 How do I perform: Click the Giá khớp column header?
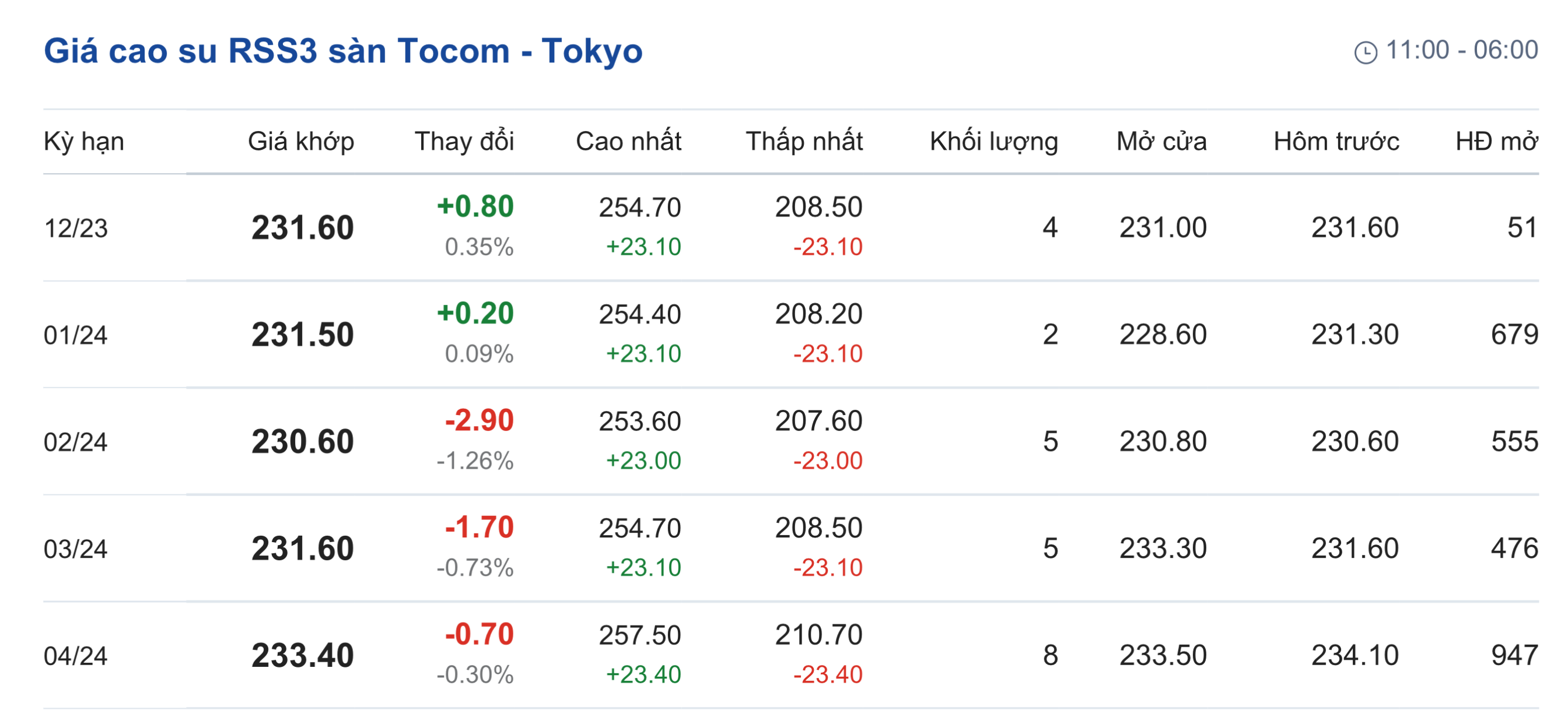pos(300,141)
